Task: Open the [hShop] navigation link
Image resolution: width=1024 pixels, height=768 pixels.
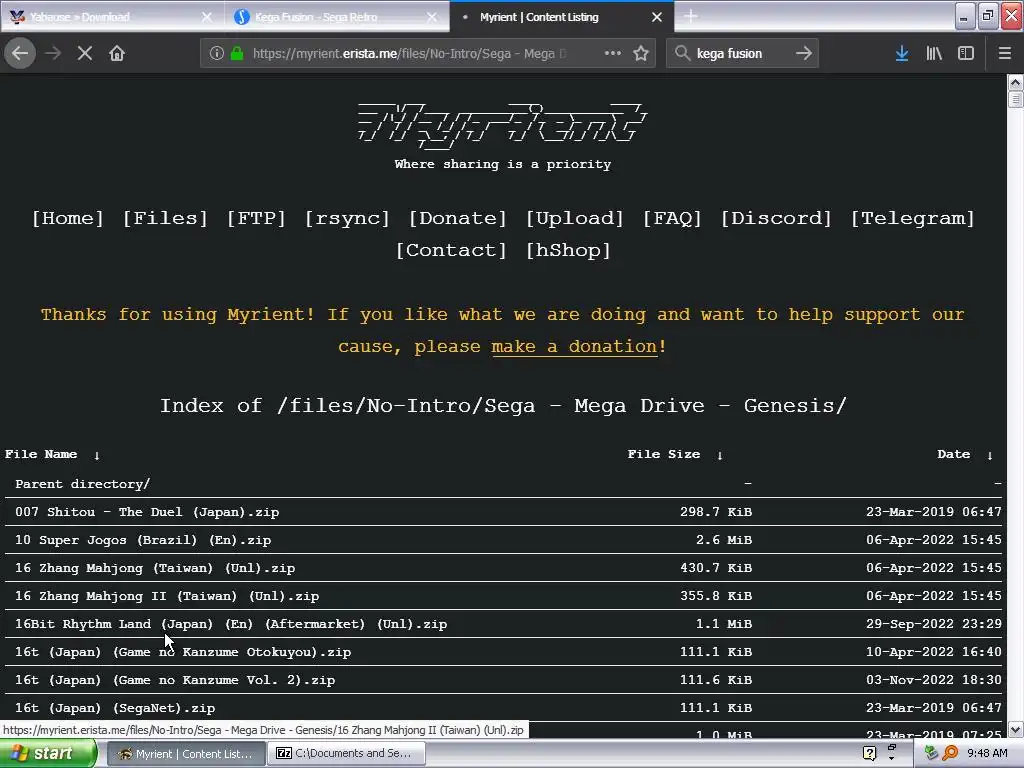Action: click(568, 250)
